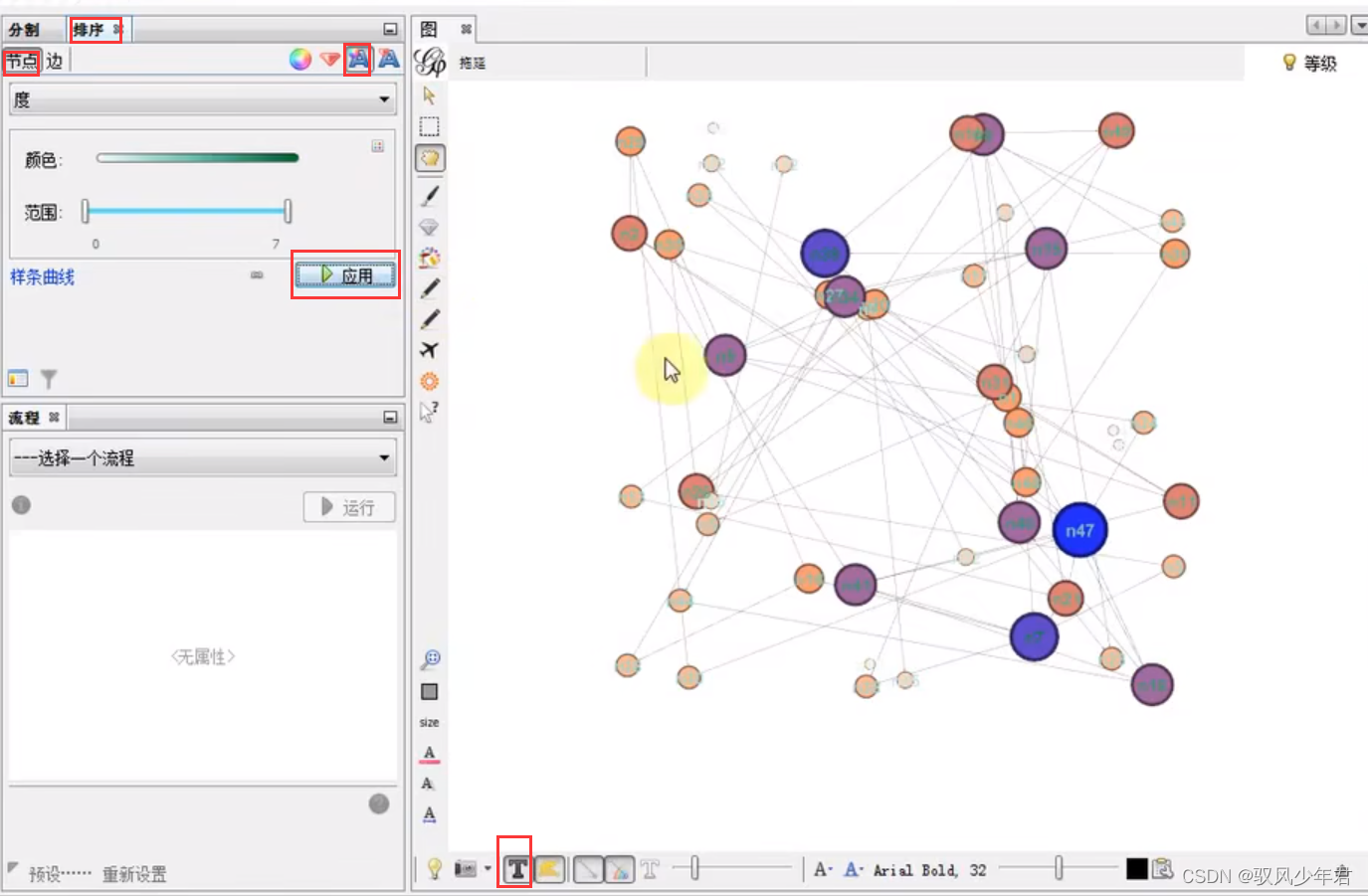Click the center on graph magnifier icon
This screenshot has width=1368, height=896.
coord(430,660)
